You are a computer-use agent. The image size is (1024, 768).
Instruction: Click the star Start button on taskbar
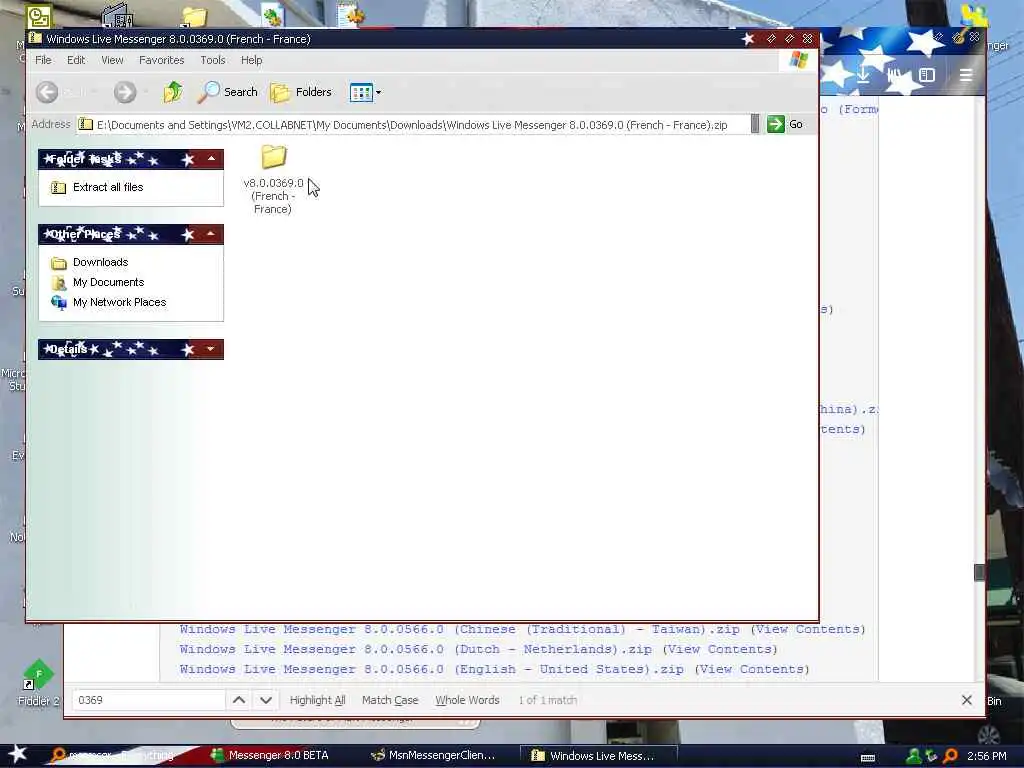(18, 754)
